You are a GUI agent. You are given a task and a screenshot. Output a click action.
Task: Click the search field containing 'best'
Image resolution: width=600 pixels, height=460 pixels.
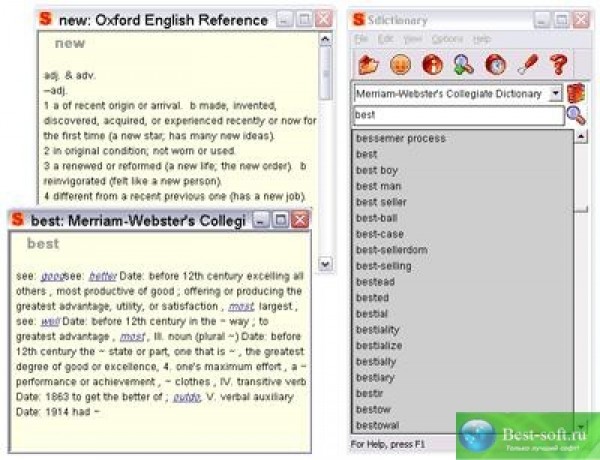click(x=458, y=115)
